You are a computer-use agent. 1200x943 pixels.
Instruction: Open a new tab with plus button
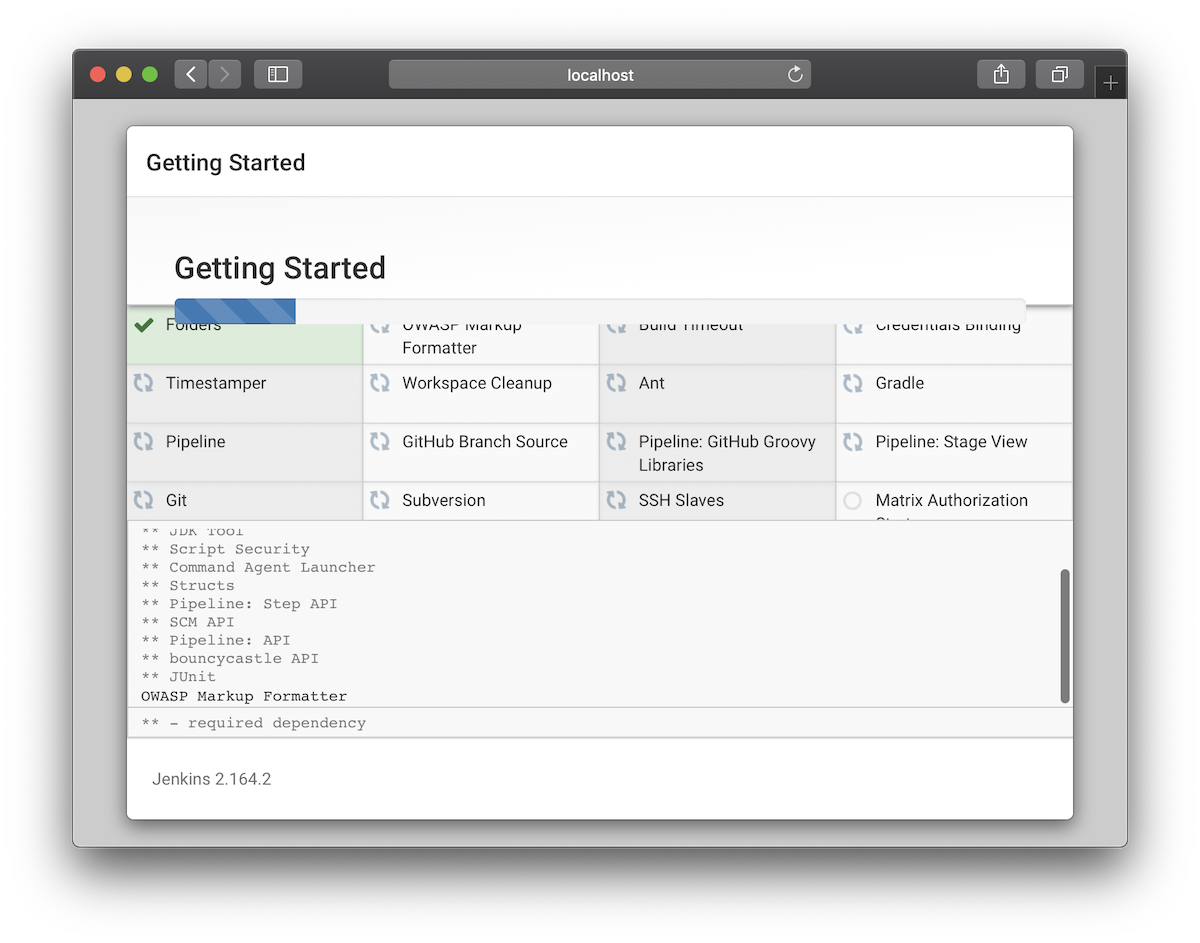coord(1110,83)
